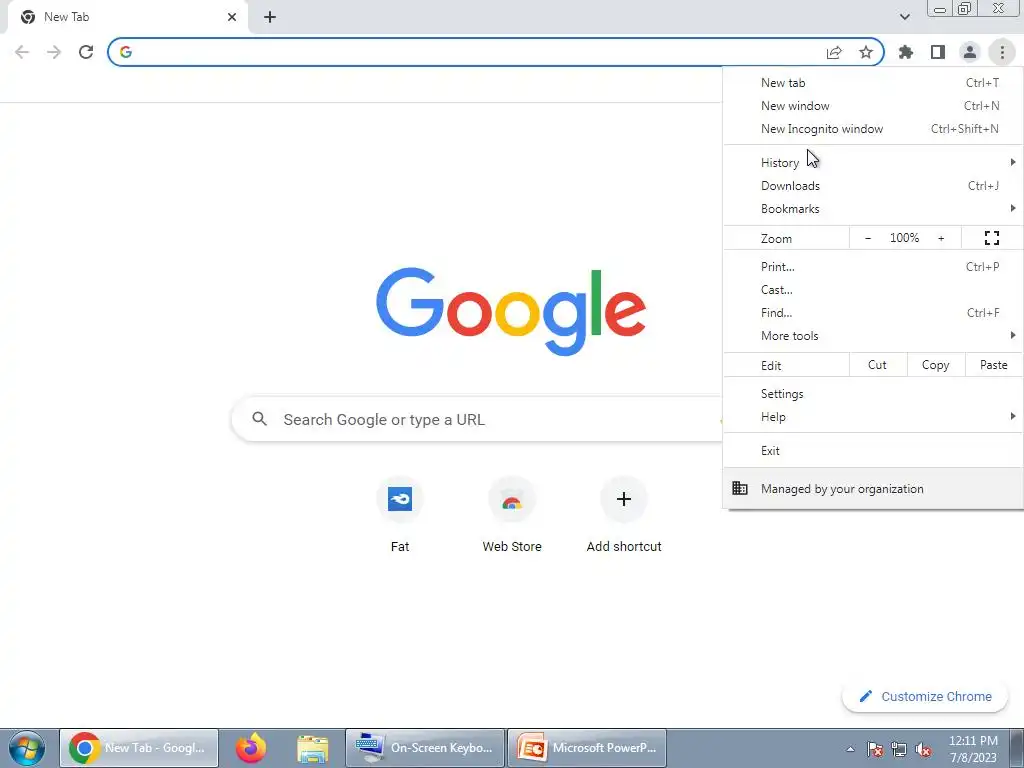This screenshot has height=768, width=1024.
Task: Click Copy in the Edit row
Action: click(x=936, y=365)
